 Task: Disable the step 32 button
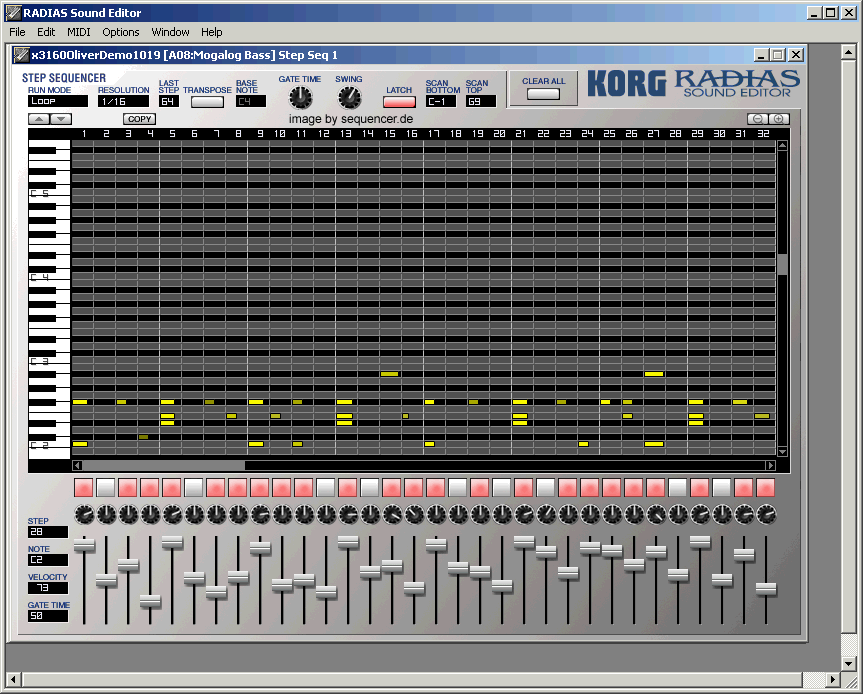(x=766, y=488)
